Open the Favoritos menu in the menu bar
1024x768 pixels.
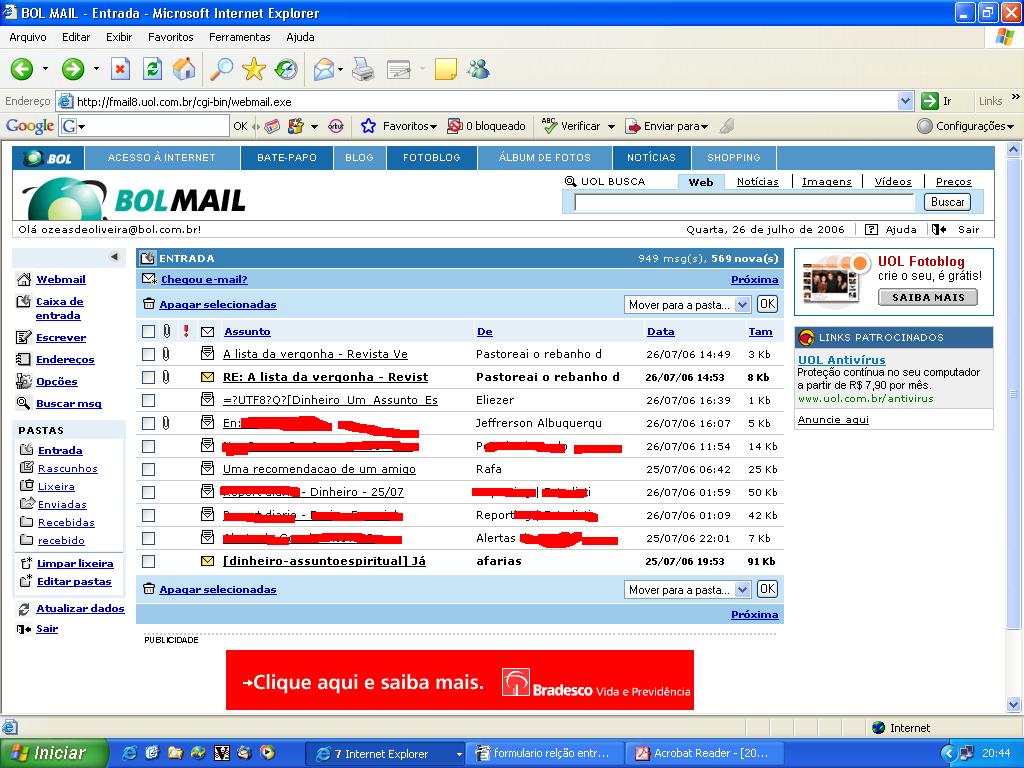tap(170, 37)
